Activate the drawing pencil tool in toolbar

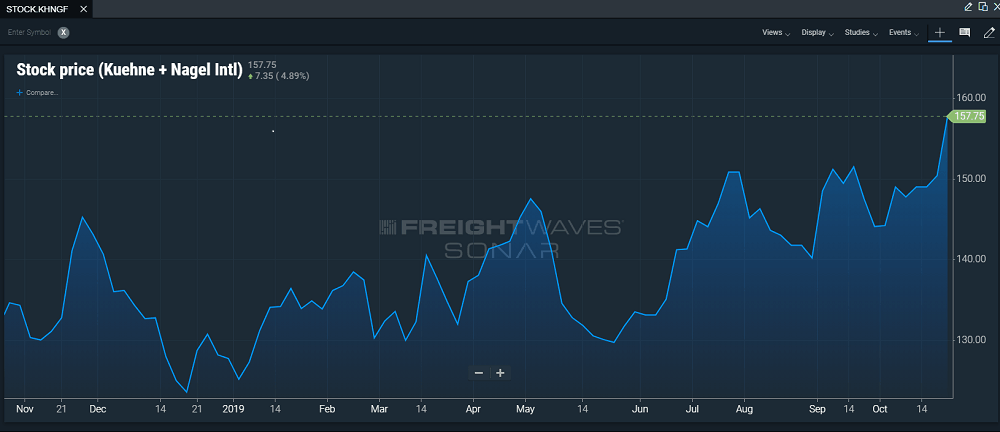tap(989, 33)
